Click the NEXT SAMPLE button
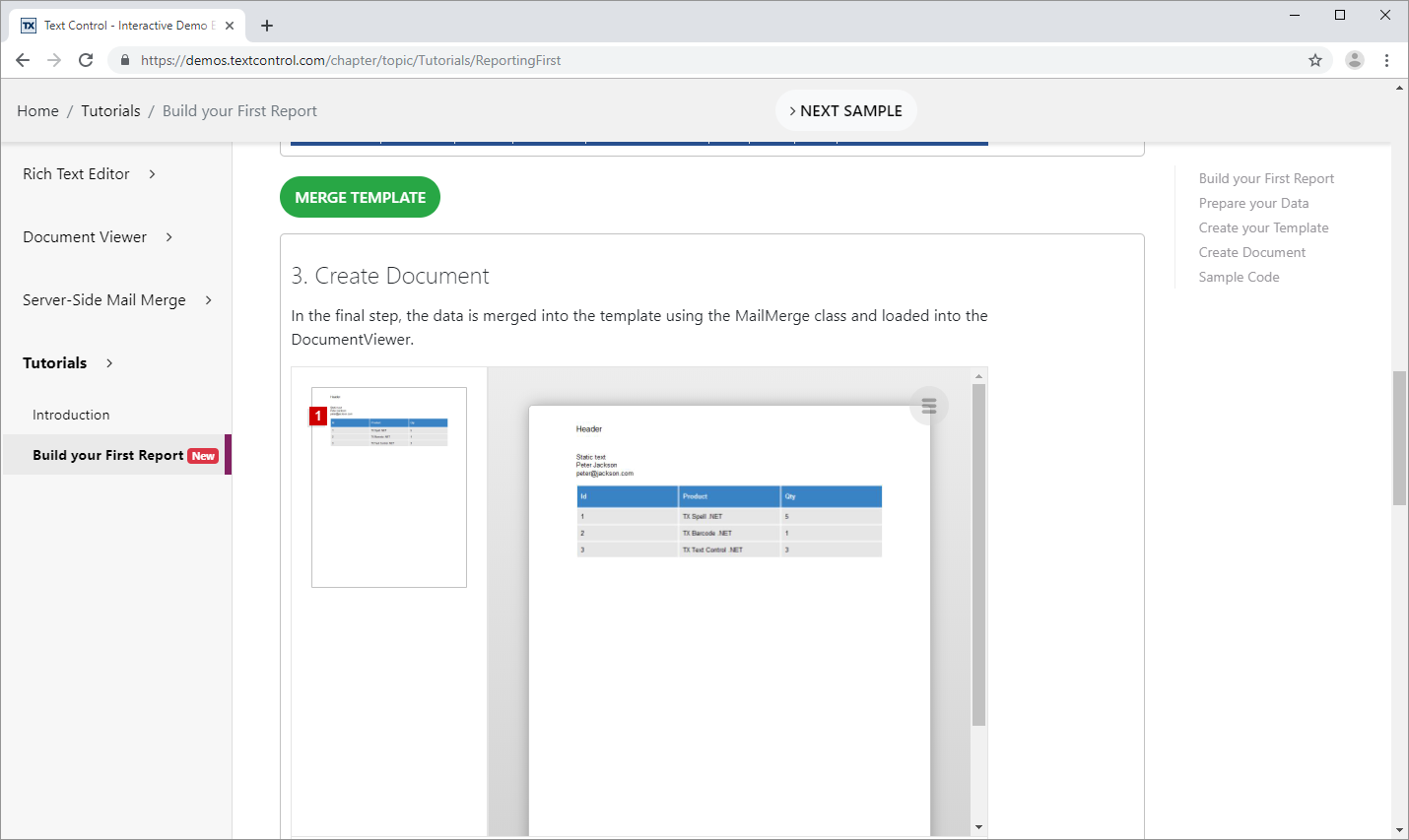Viewport: 1409px width, 840px height. pyautogui.click(x=846, y=110)
